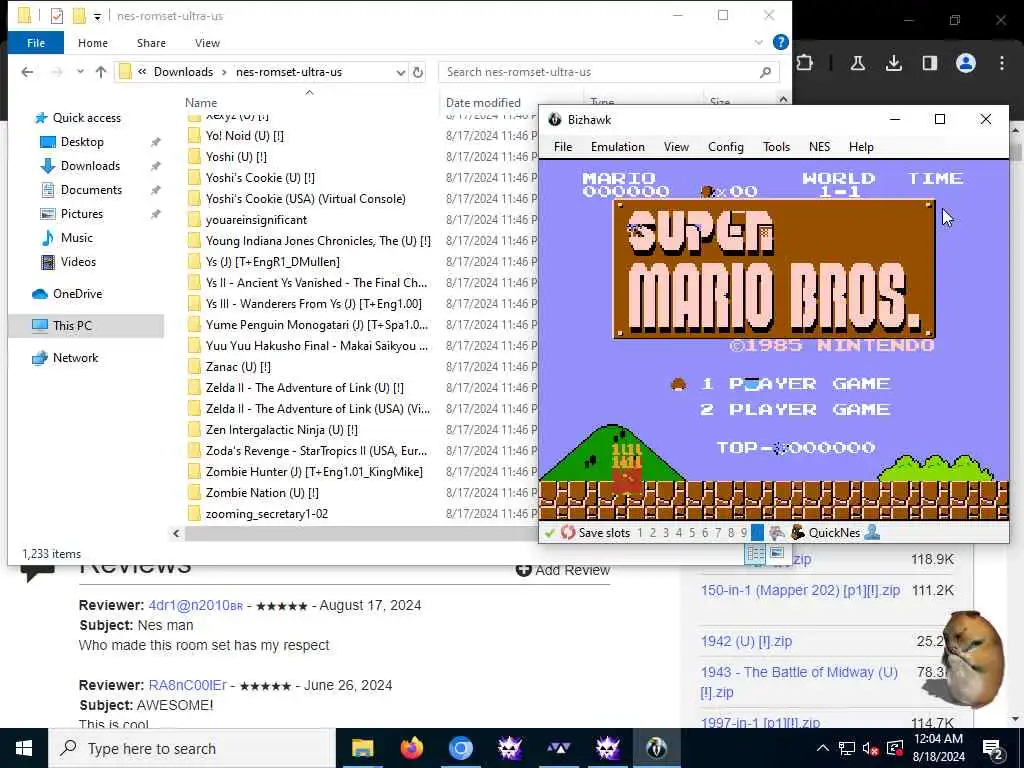
Task: Open browser extensions puzzle icon
Action: tap(805, 63)
